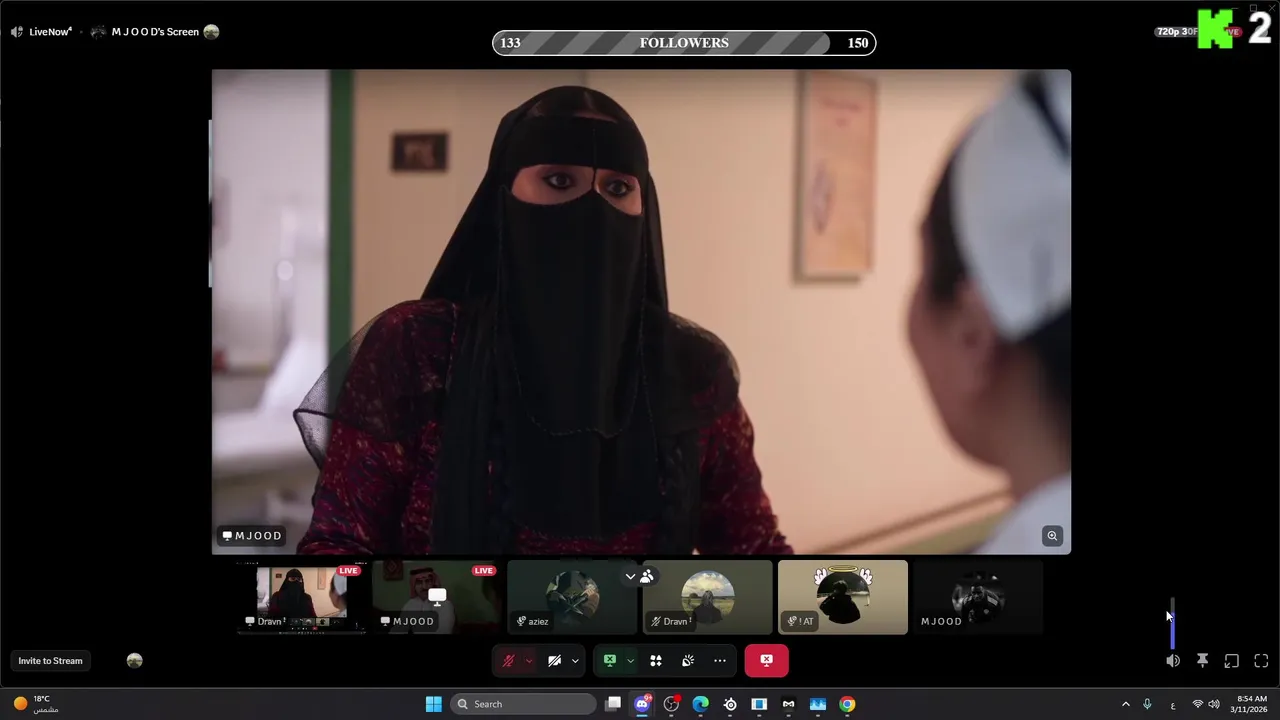The width and height of the screenshot is (1280, 720).
Task: Click Invite to Stream button
Action: [50, 661]
